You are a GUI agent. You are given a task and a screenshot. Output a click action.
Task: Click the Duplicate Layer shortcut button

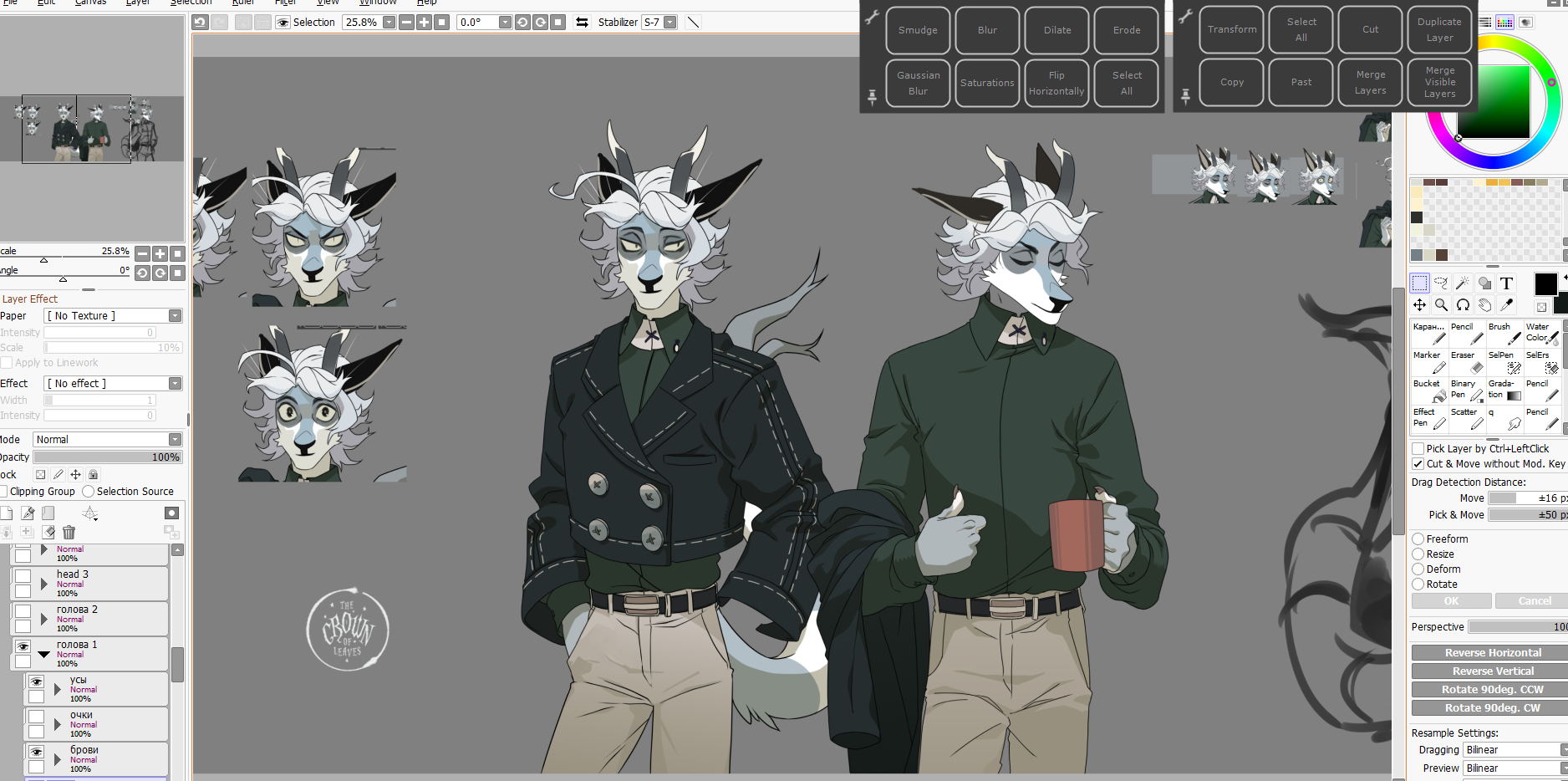1439,29
